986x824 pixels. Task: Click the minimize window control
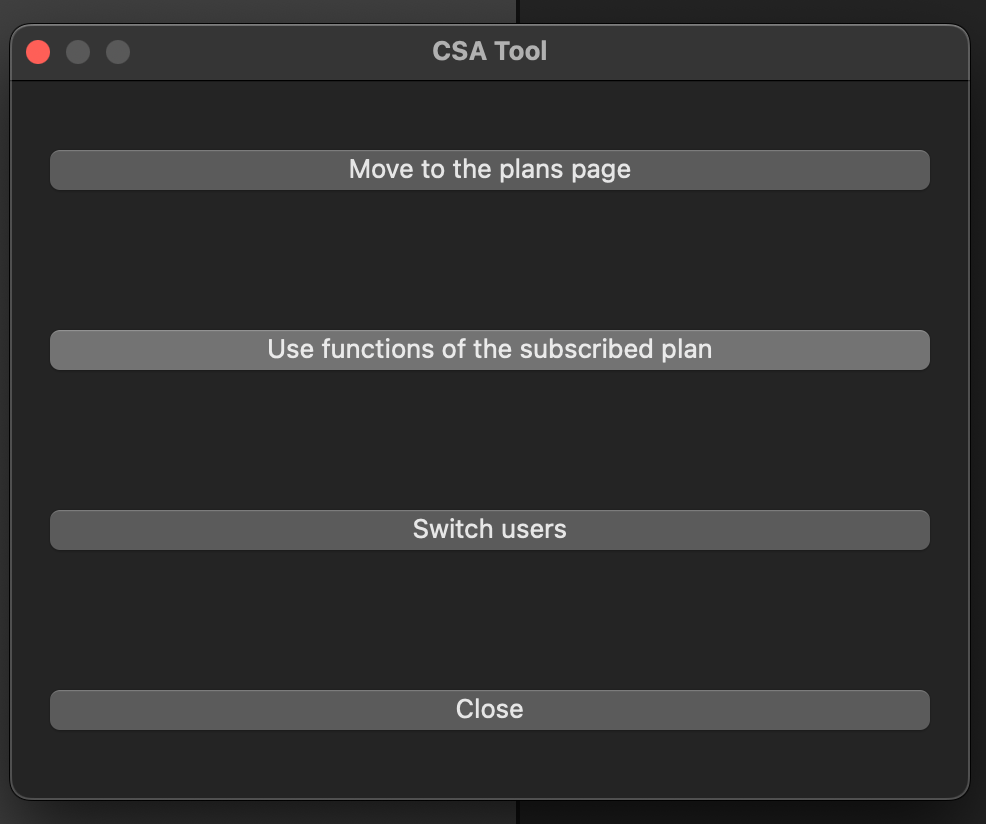[x=78, y=51]
